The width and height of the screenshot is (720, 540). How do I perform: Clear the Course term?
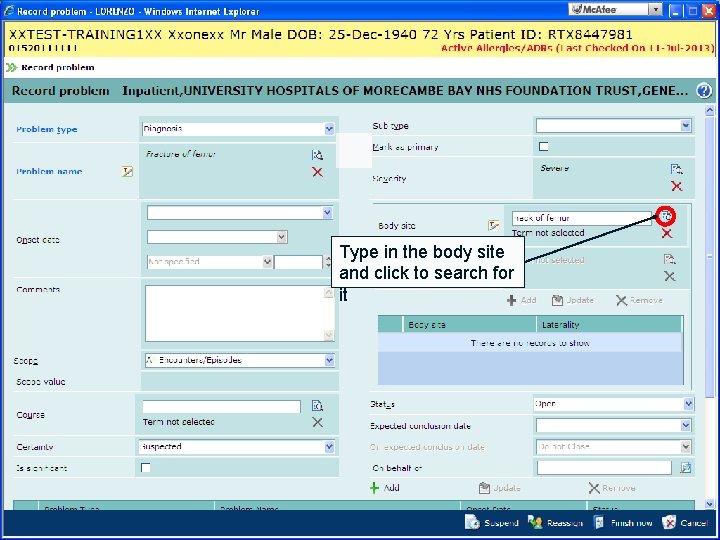(x=317, y=422)
